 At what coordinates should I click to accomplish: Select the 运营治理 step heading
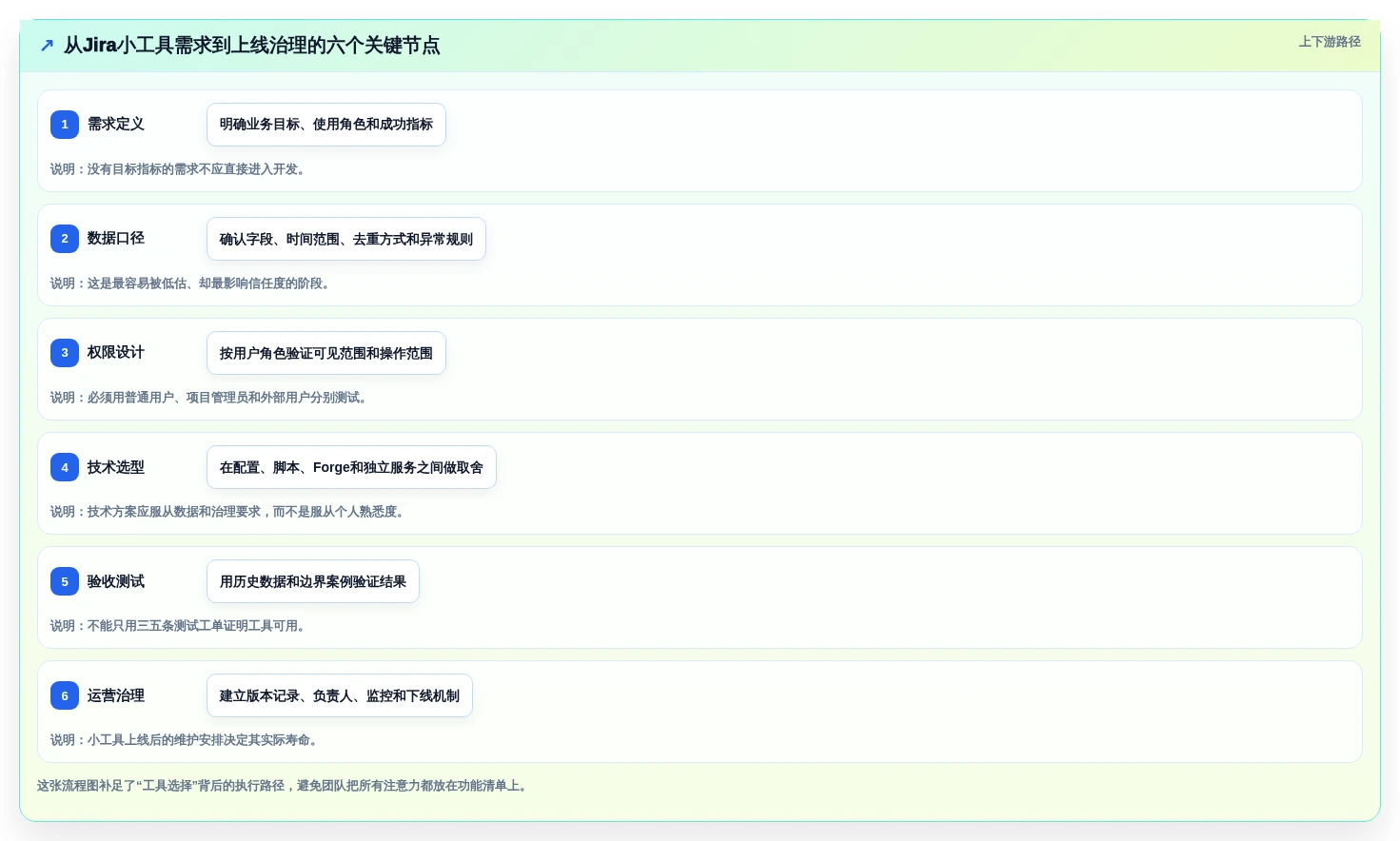(x=116, y=695)
